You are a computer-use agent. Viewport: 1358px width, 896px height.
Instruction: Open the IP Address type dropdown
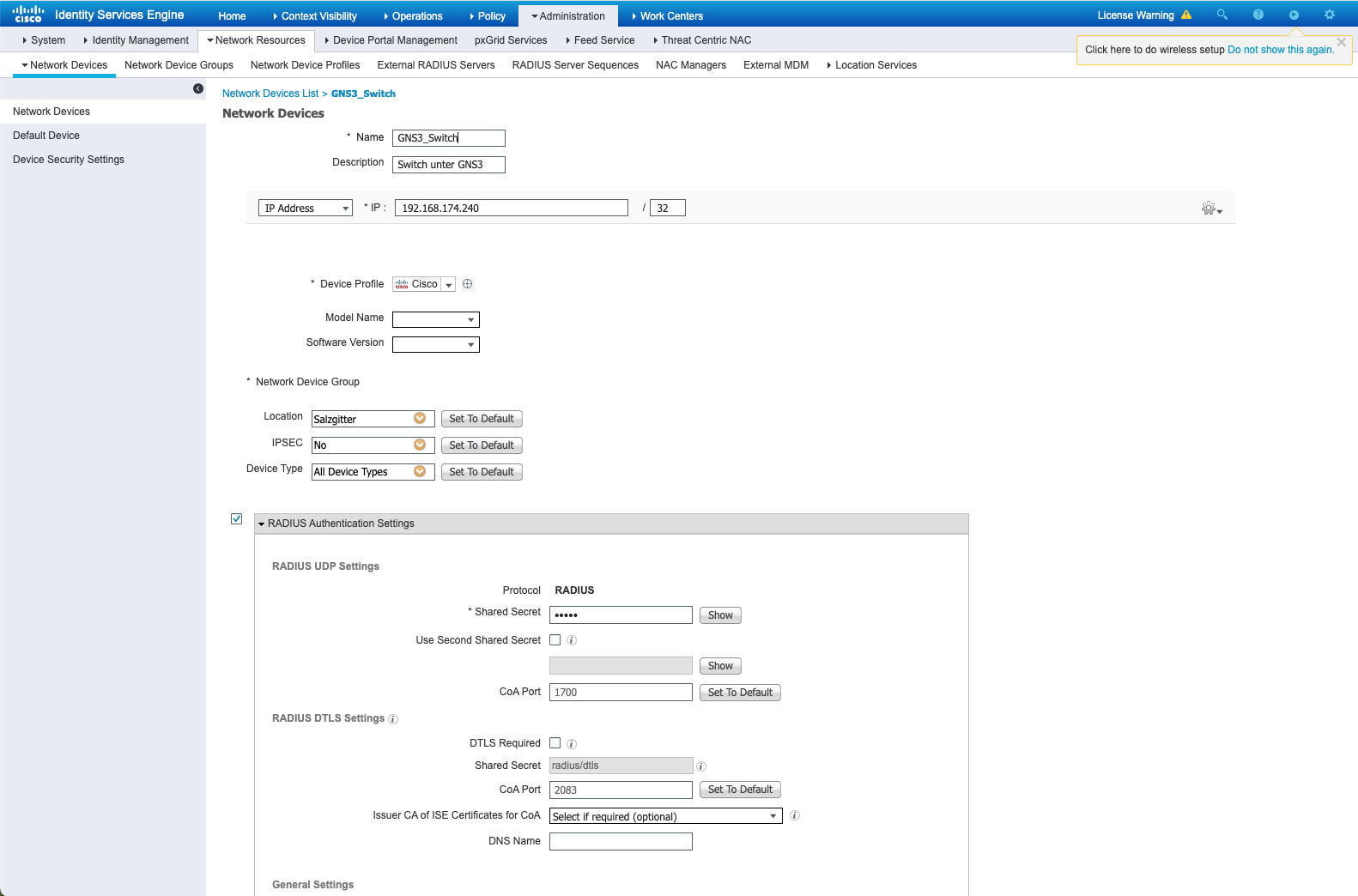306,209
